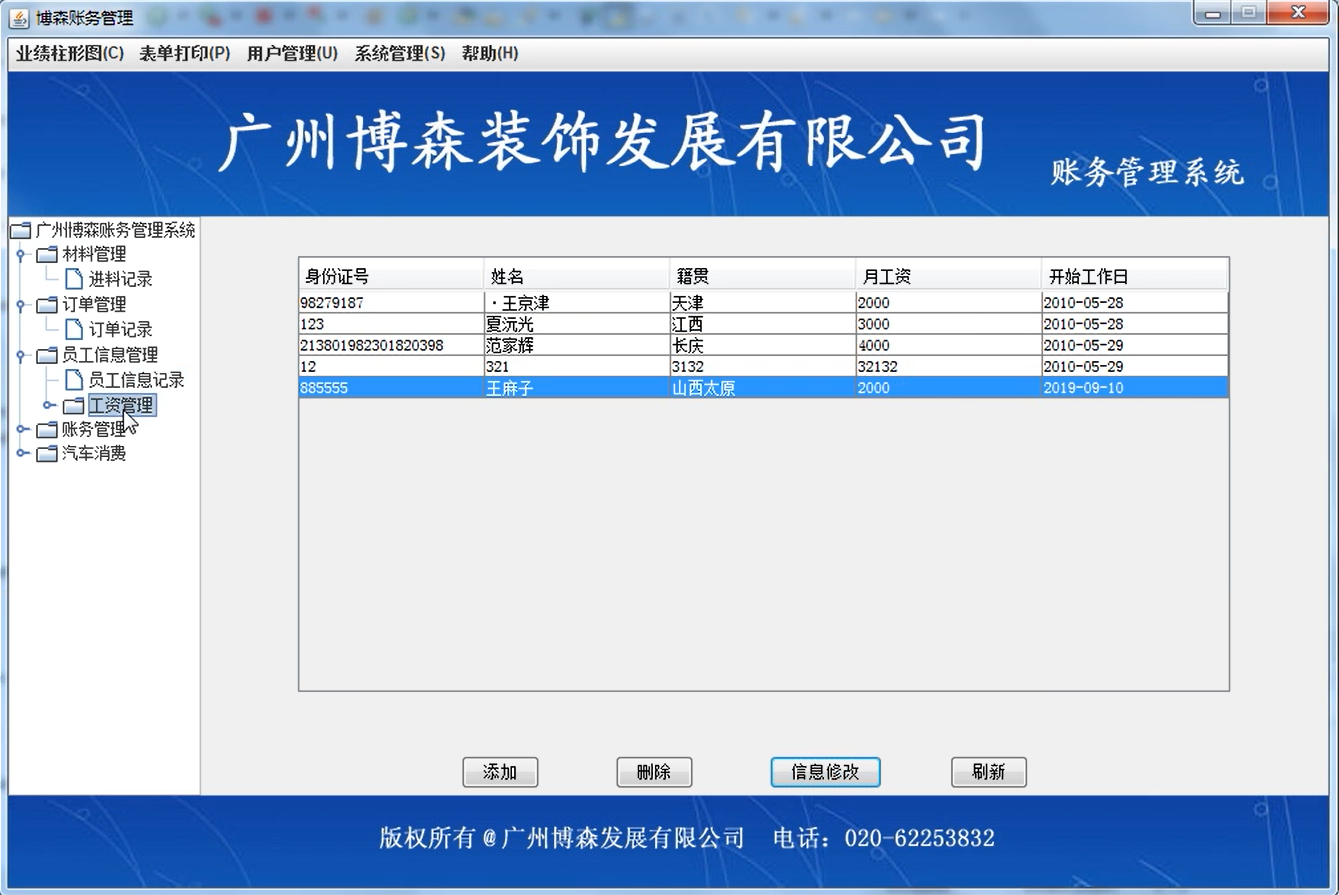Click the 删除 button
The height and width of the screenshot is (895, 1339).
[654, 772]
